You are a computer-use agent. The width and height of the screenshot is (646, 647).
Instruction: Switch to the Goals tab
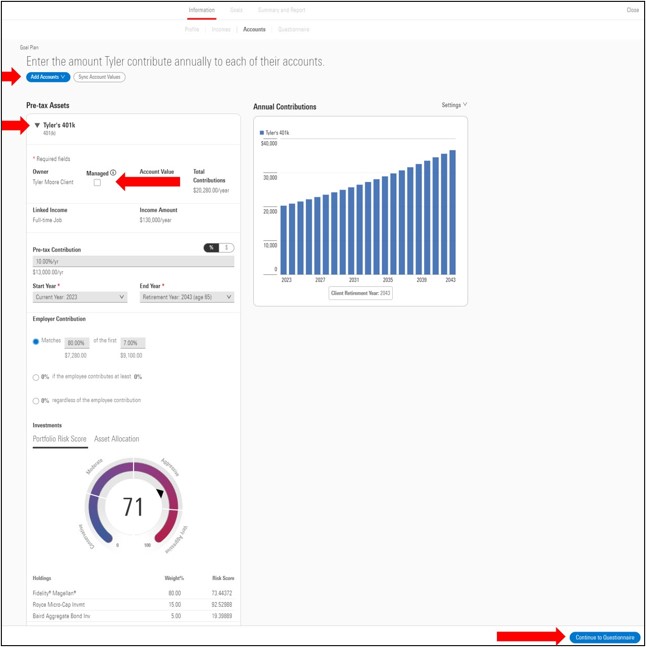[236, 10]
